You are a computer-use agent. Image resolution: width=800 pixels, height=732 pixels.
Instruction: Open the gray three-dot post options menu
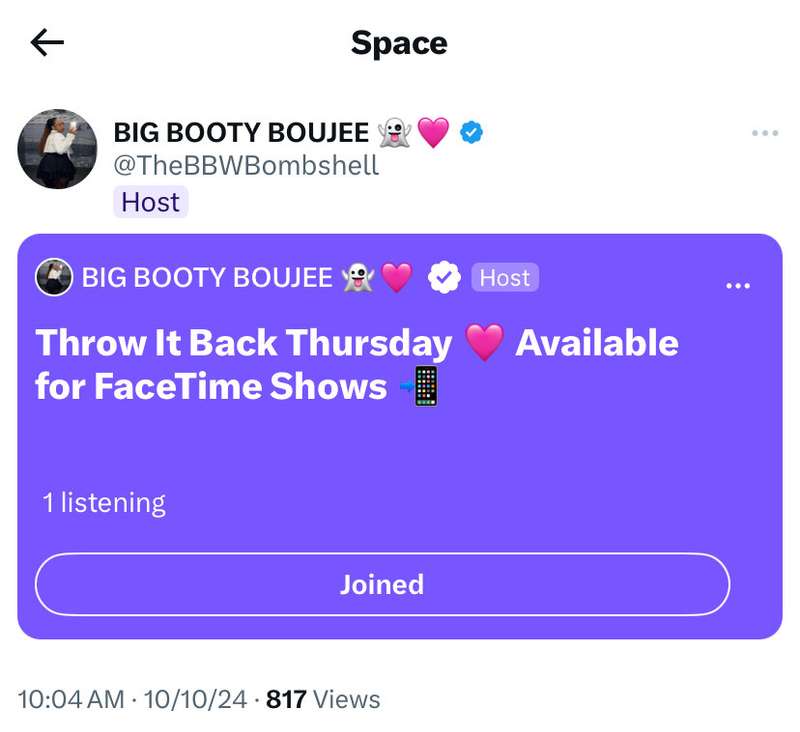pyautogui.click(x=764, y=133)
